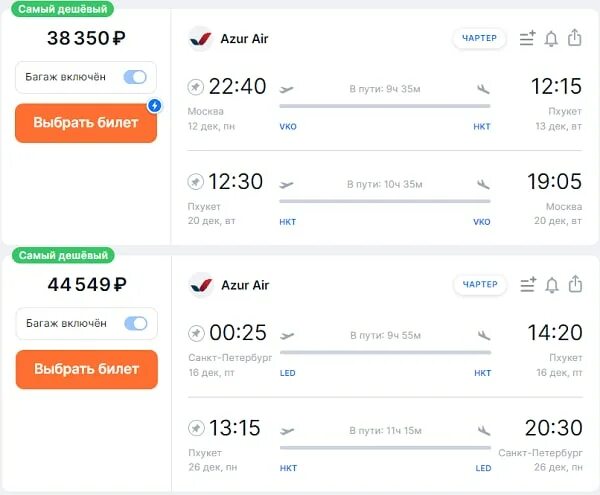This screenshot has width=600, height=495.
Task: Click the Чартер tag on the second ticket
Action: [480, 285]
